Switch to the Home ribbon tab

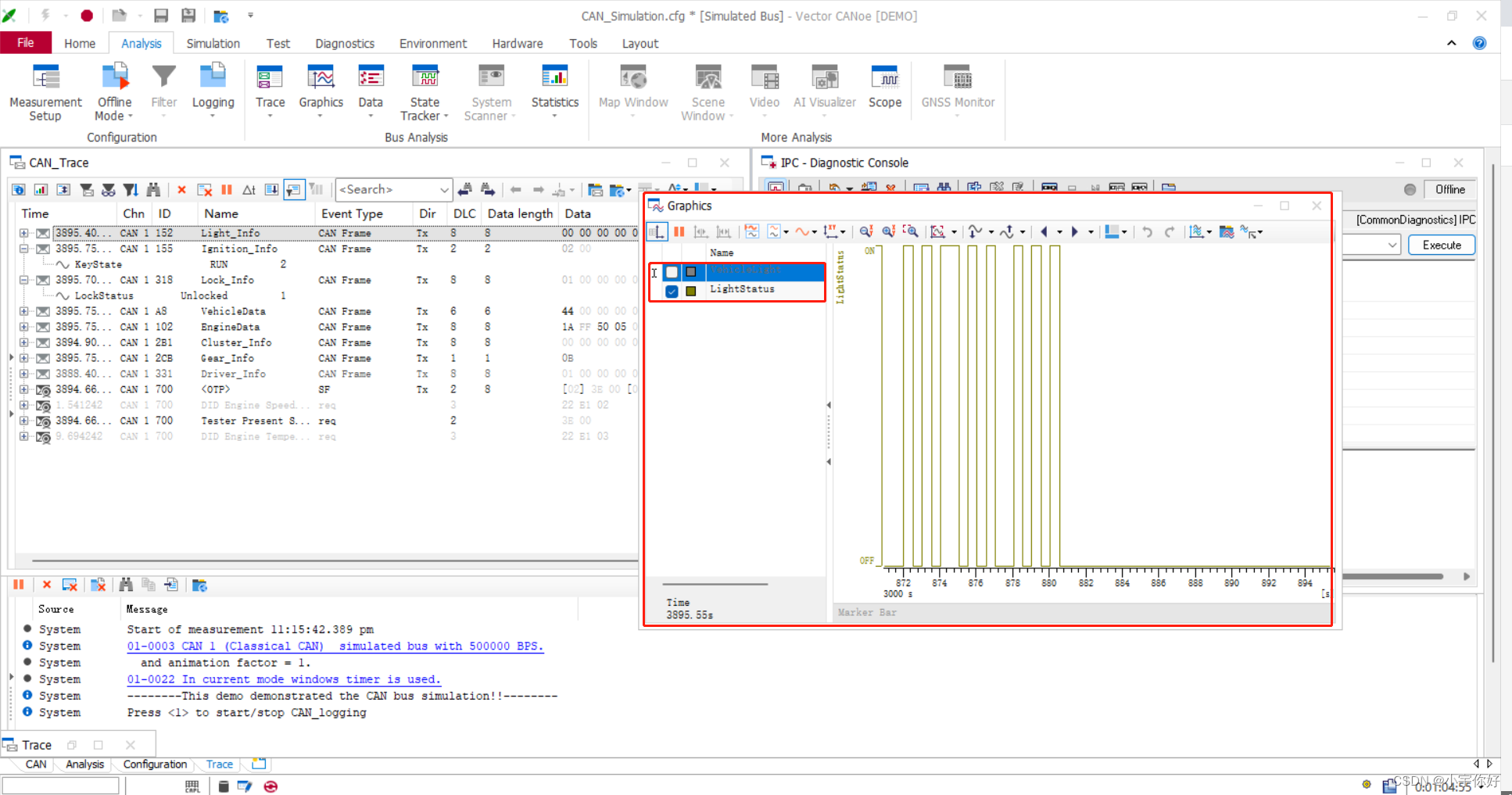coord(80,43)
